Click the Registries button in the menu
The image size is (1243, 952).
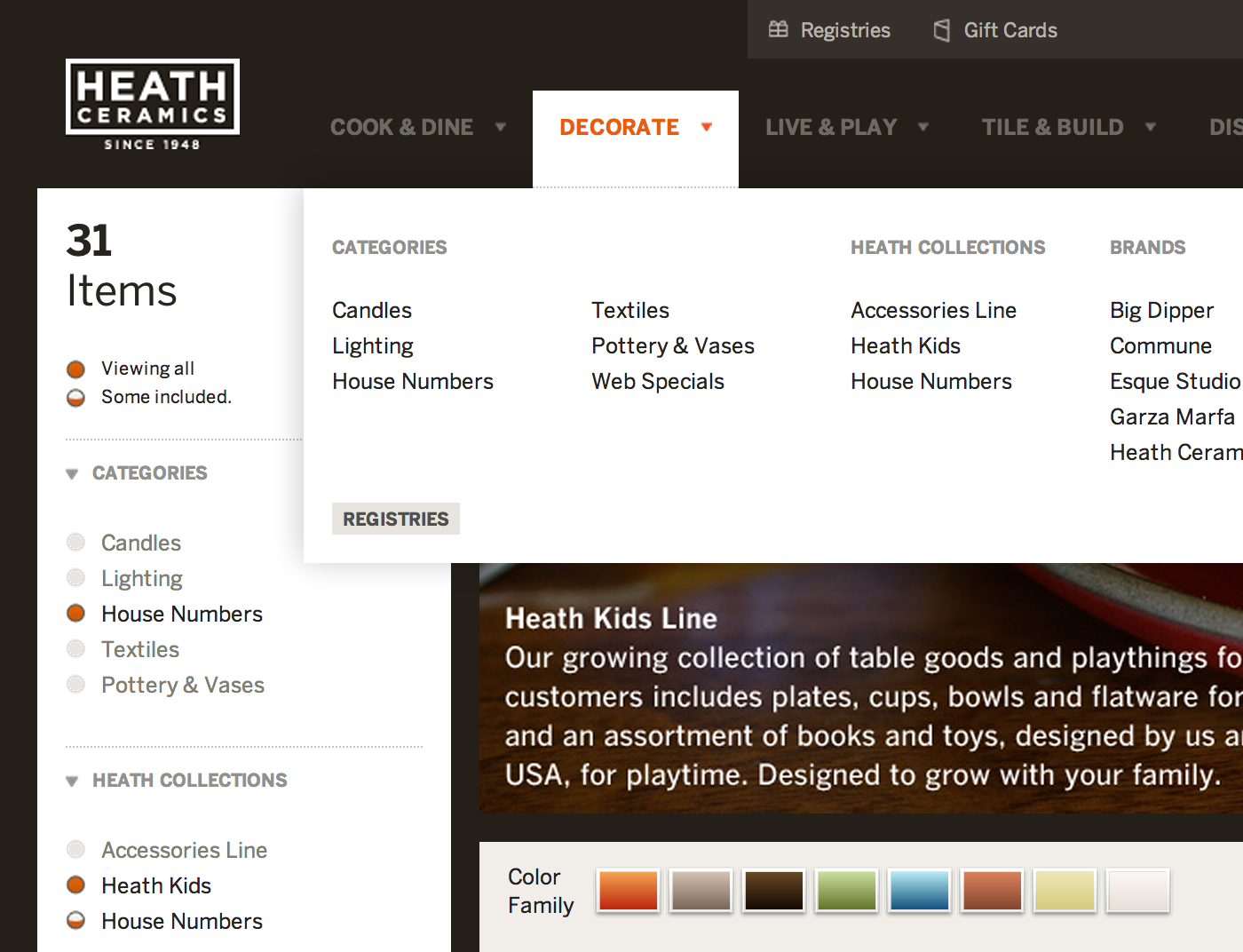click(396, 519)
